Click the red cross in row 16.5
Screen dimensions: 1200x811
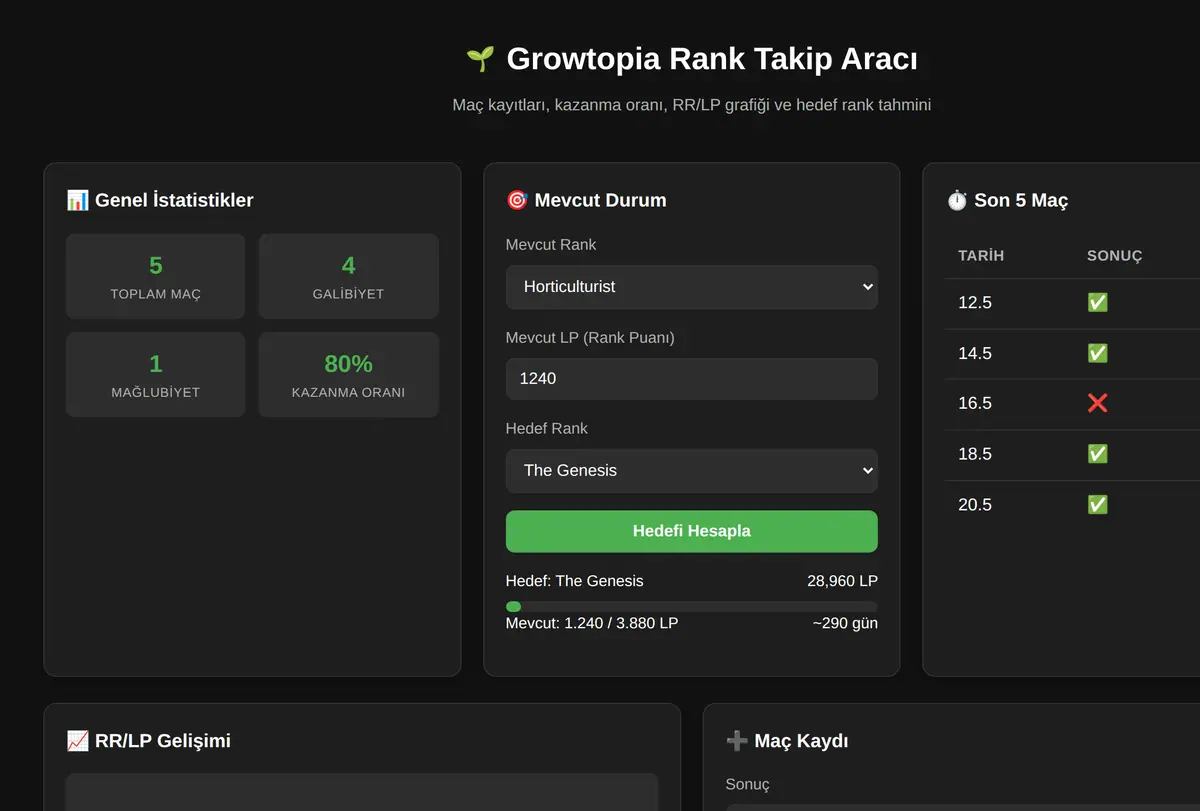pyautogui.click(x=1097, y=403)
